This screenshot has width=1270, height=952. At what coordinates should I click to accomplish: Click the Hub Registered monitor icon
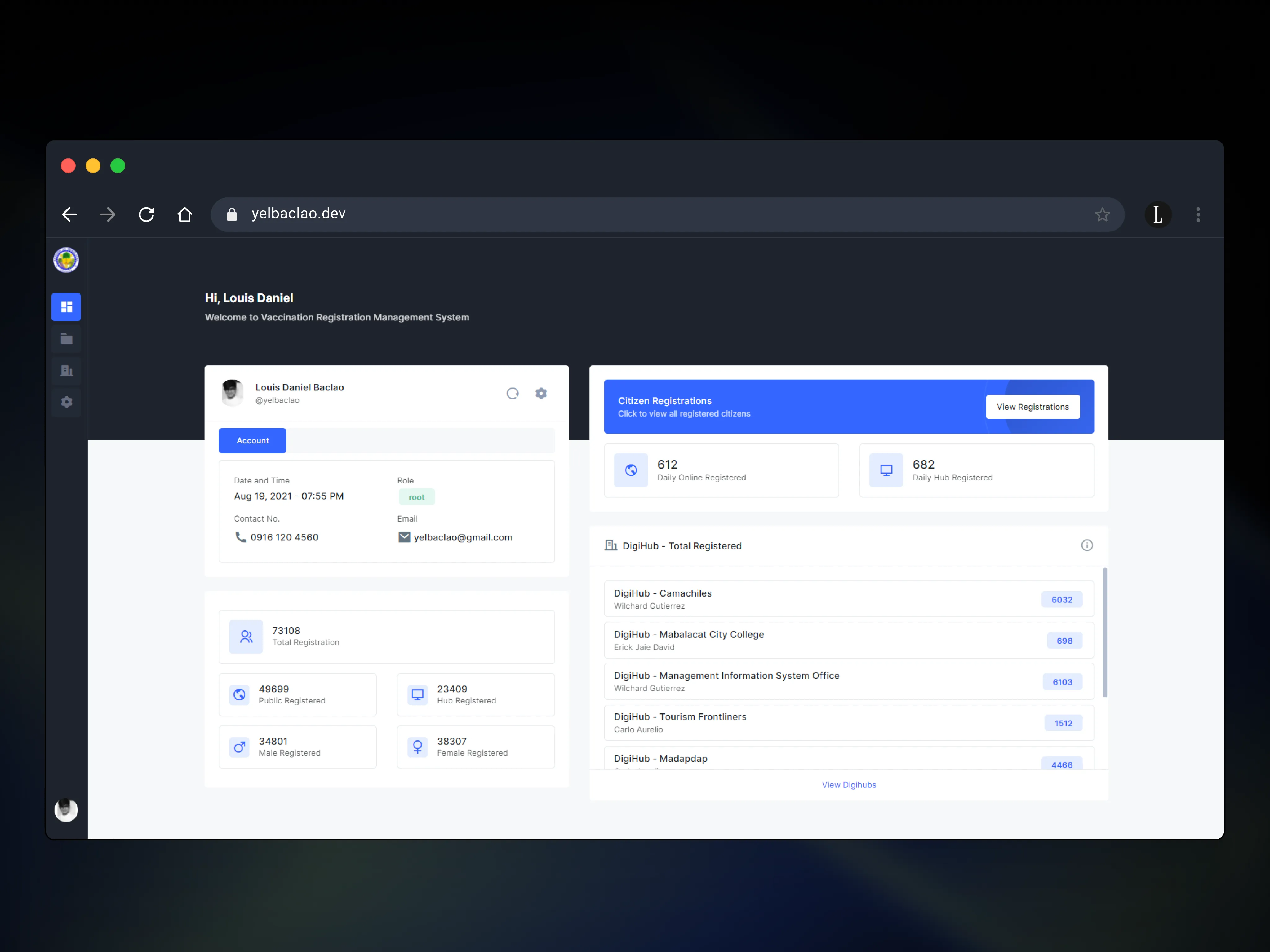click(417, 695)
